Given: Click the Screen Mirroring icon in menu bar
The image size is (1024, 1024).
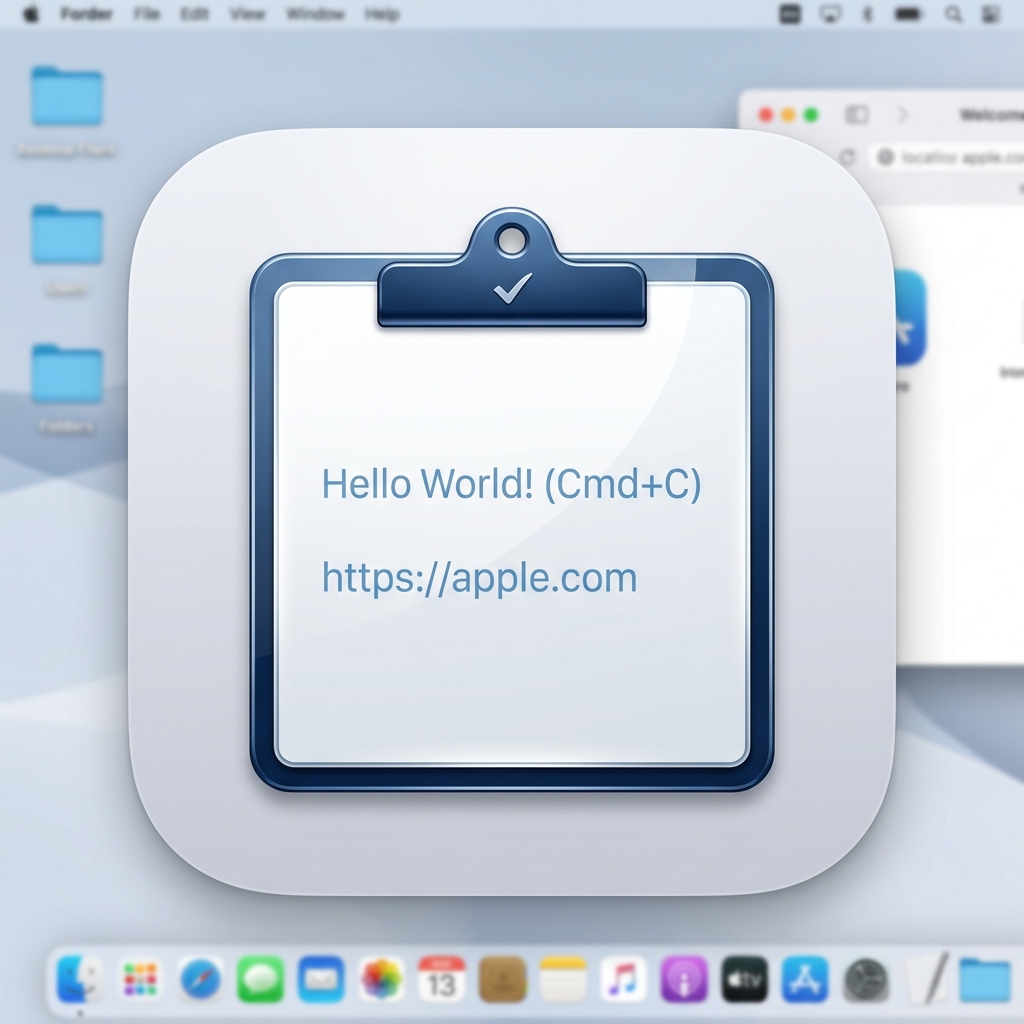Looking at the screenshot, I should point(830,14).
